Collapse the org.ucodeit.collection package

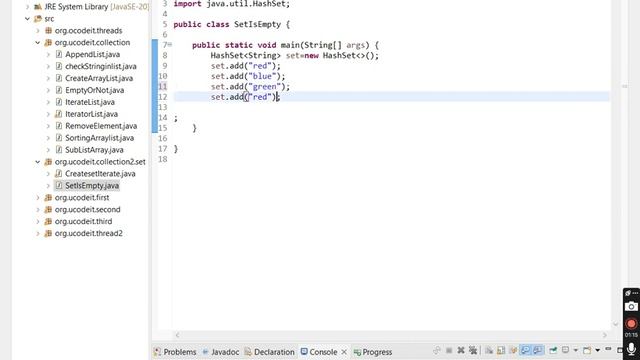(x=38, y=42)
